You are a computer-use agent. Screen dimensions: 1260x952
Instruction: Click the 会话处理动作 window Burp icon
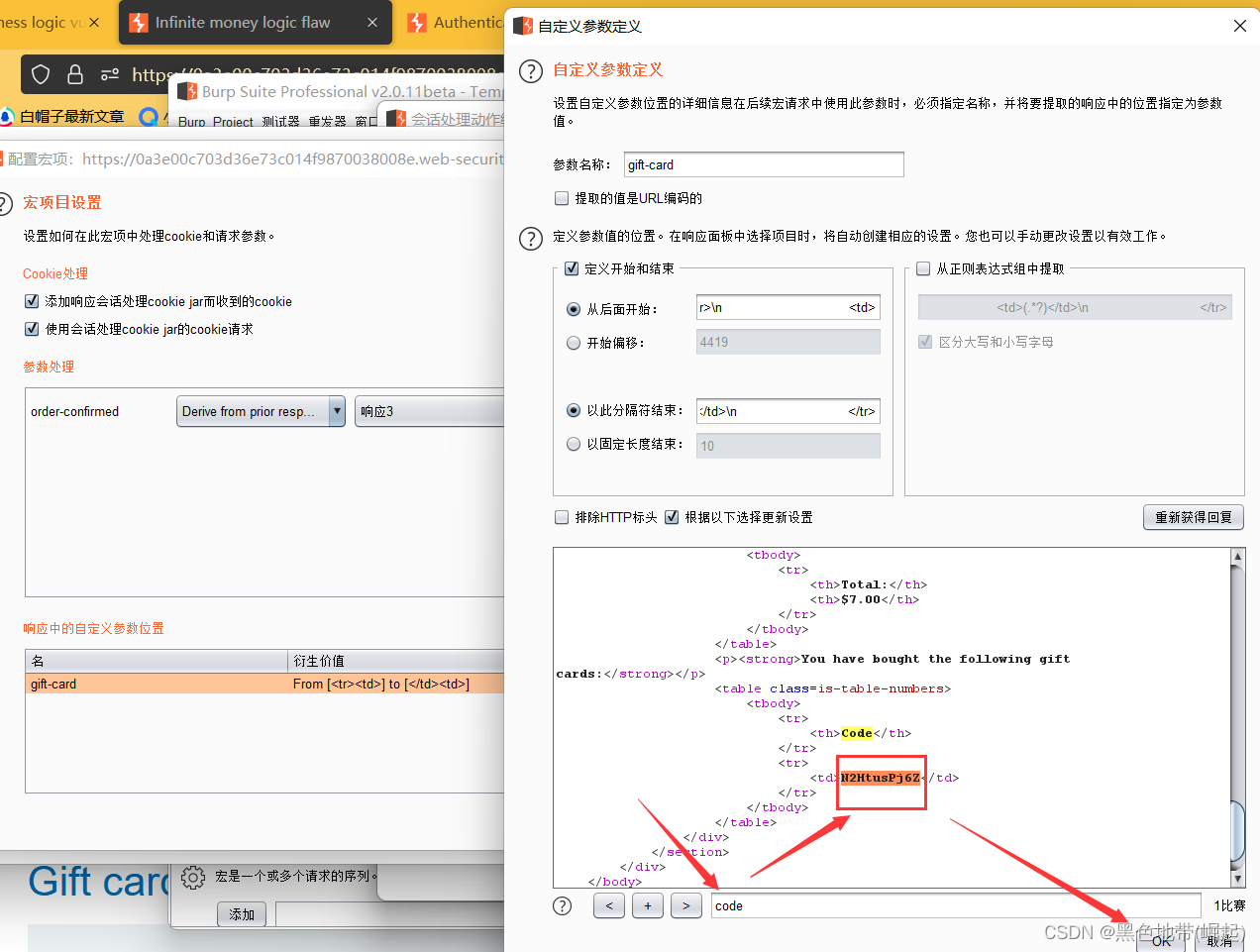point(396,119)
